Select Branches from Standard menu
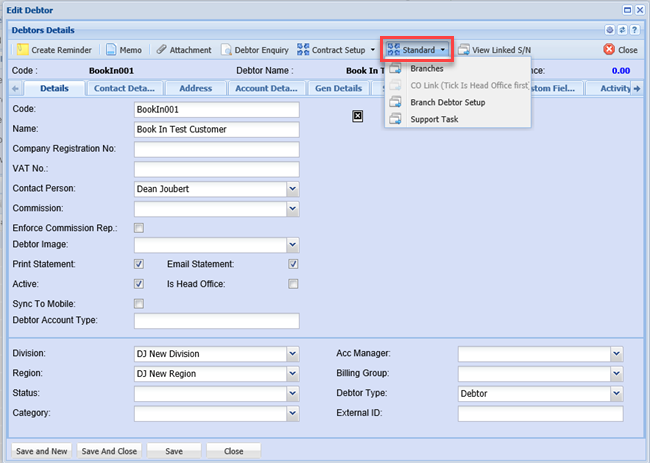Viewport: 650px width, 463px height. coord(427,69)
